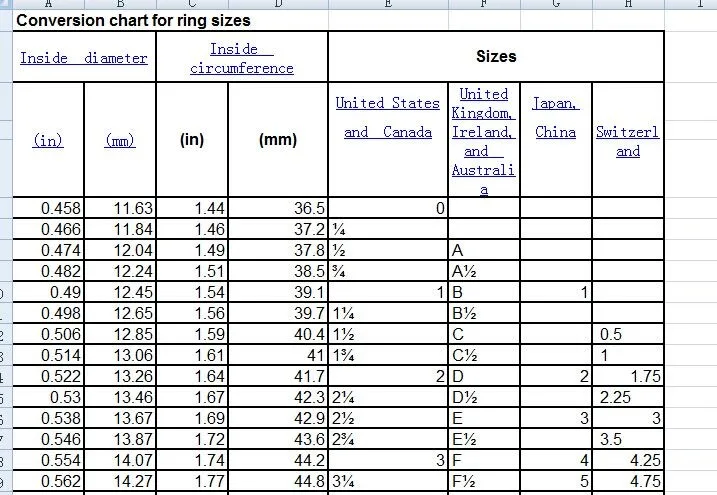The height and width of the screenshot is (495, 717).
Task: Select cell with value 39.1
Action: [278, 292]
